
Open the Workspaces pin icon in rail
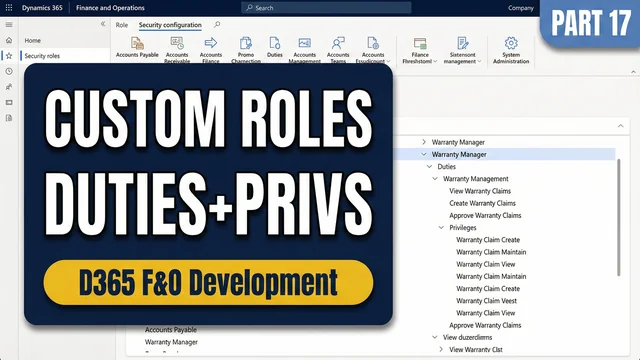tap(9, 87)
